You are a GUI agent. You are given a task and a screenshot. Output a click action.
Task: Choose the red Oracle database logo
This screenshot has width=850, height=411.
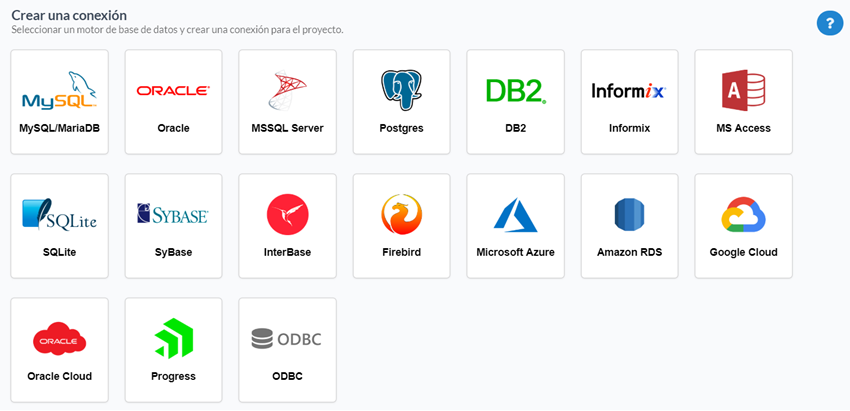[173, 91]
